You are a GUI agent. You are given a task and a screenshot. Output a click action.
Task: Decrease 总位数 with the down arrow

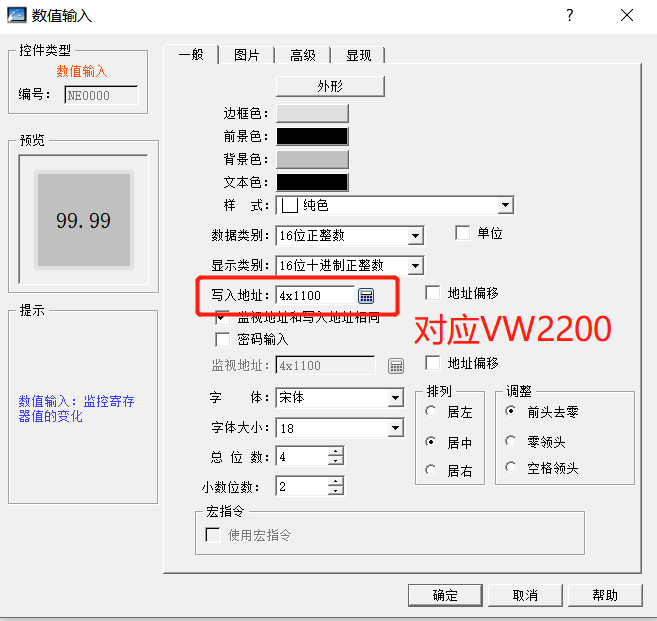336,460
